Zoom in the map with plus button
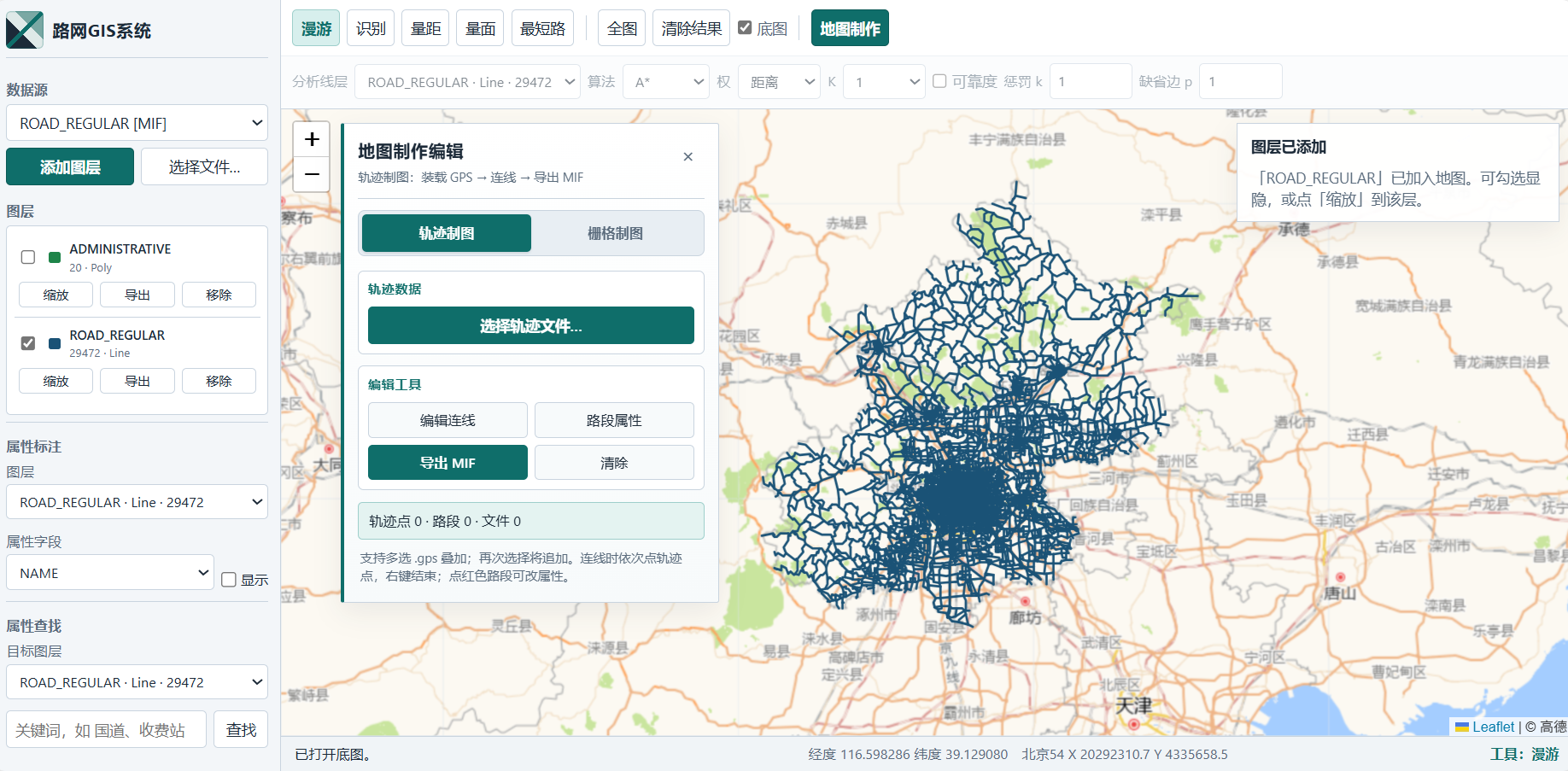This screenshot has width=1568, height=771. coord(312,139)
